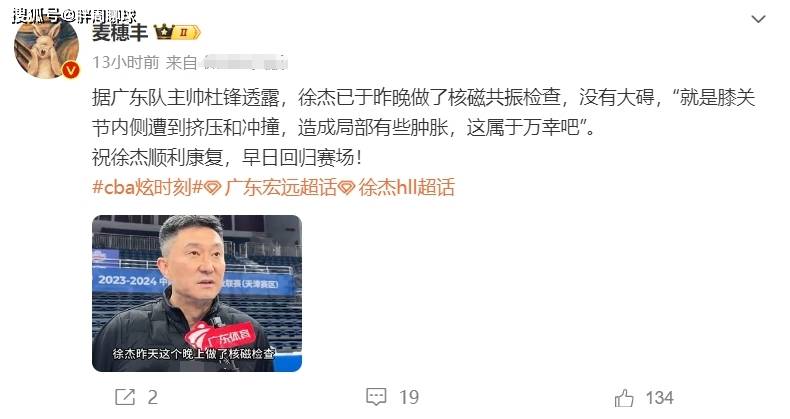Click the blurred post source label
This screenshot has height=419, width=790.
(x=244, y=62)
